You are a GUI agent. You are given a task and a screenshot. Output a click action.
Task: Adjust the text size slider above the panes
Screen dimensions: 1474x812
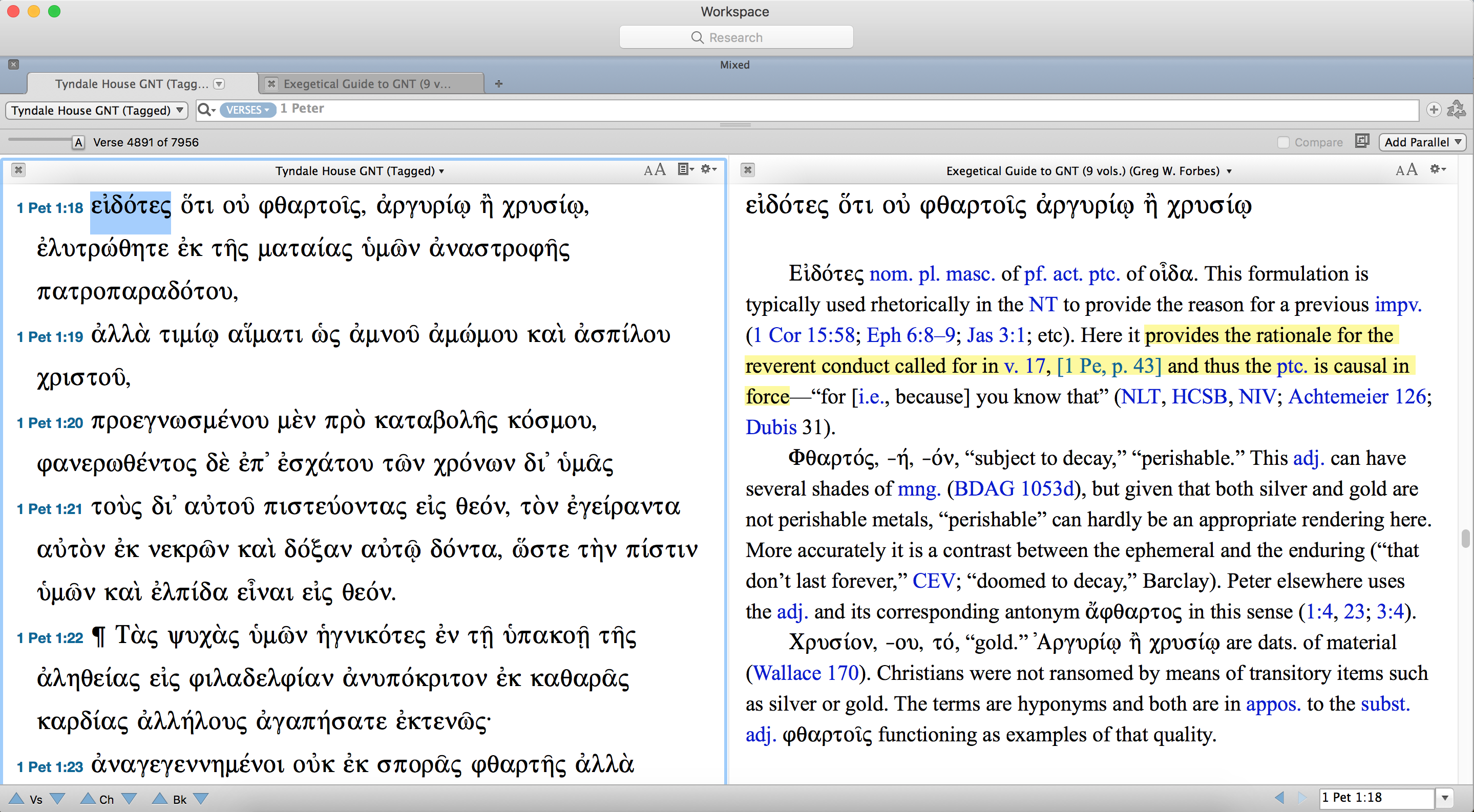[40, 140]
